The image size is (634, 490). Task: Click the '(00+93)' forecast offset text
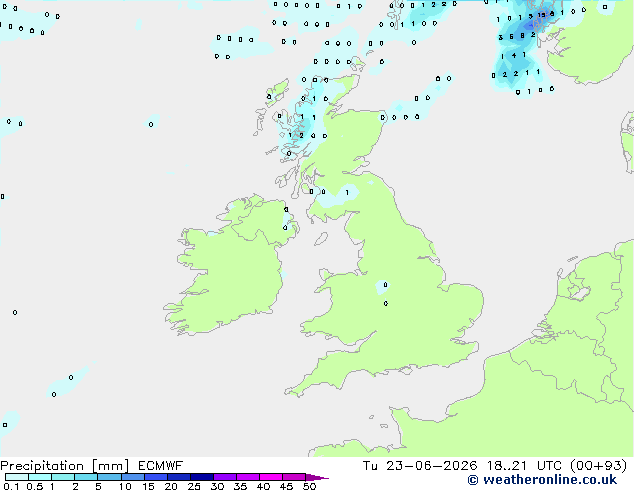coord(599,466)
